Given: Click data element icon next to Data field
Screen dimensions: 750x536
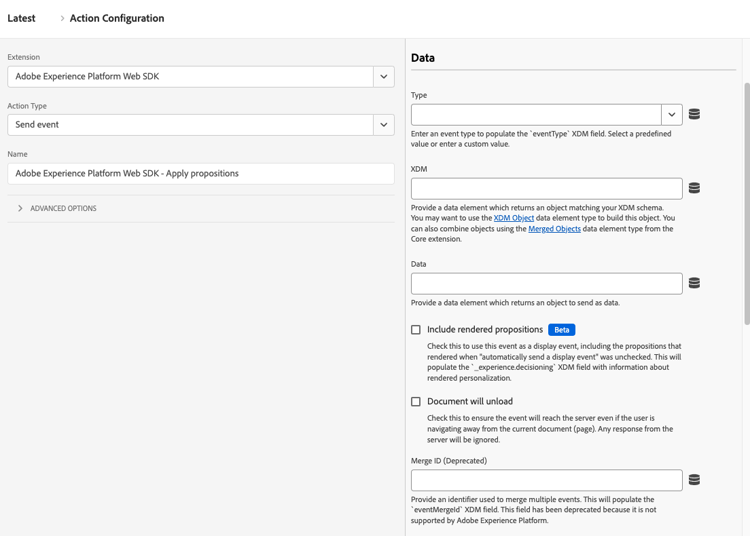Looking at the screenshot, I should 694,283.
